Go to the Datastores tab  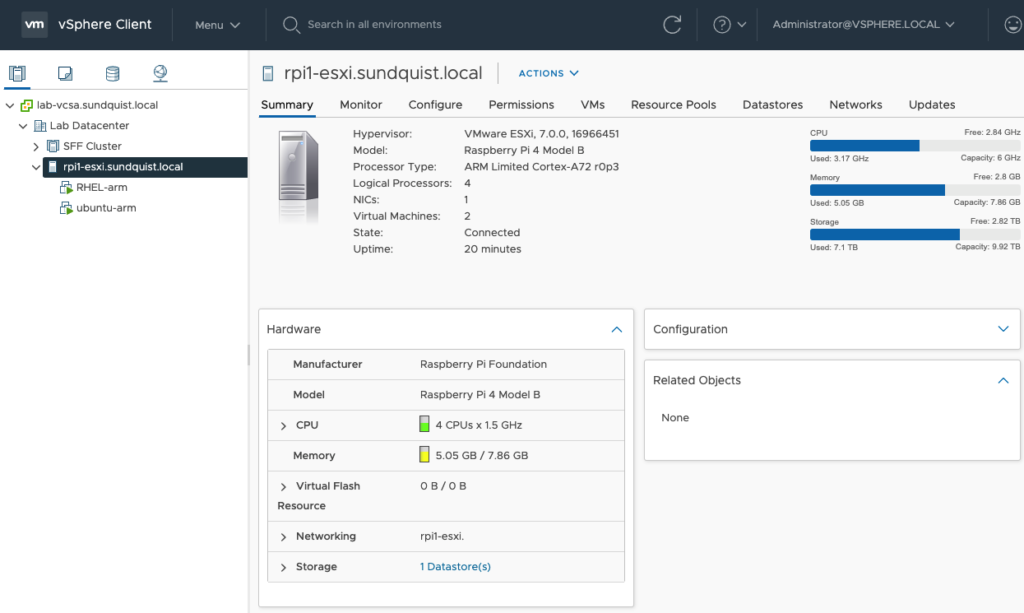[773, 104]
